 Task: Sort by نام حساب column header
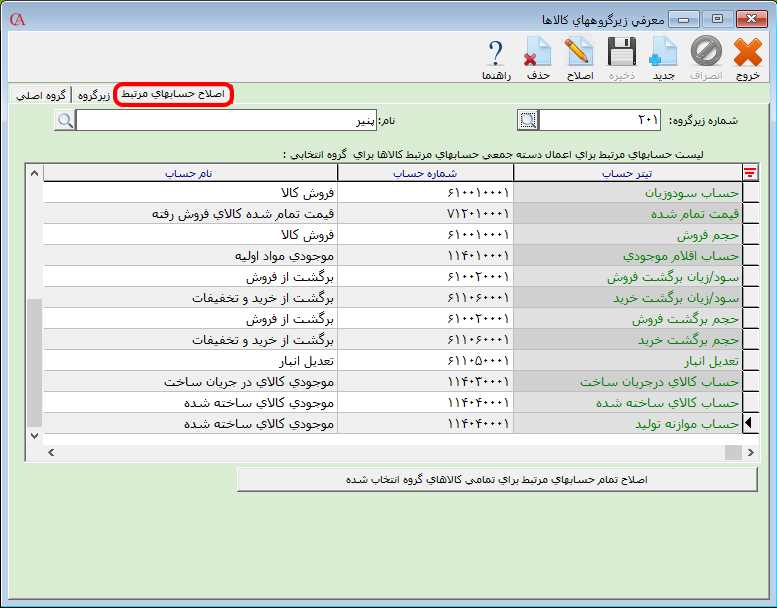pos(190,173)
